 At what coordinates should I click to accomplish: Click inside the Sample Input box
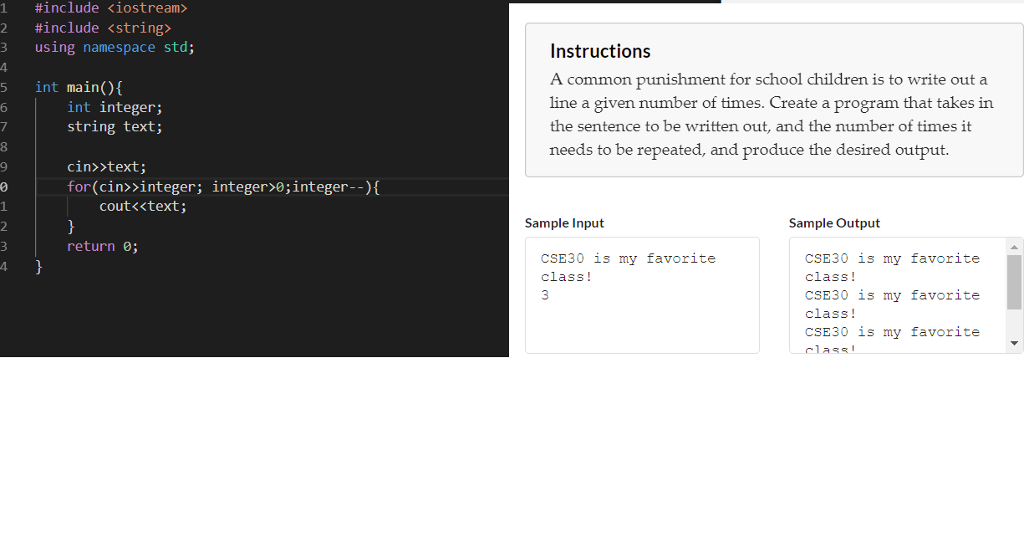[x=642, y=295]
